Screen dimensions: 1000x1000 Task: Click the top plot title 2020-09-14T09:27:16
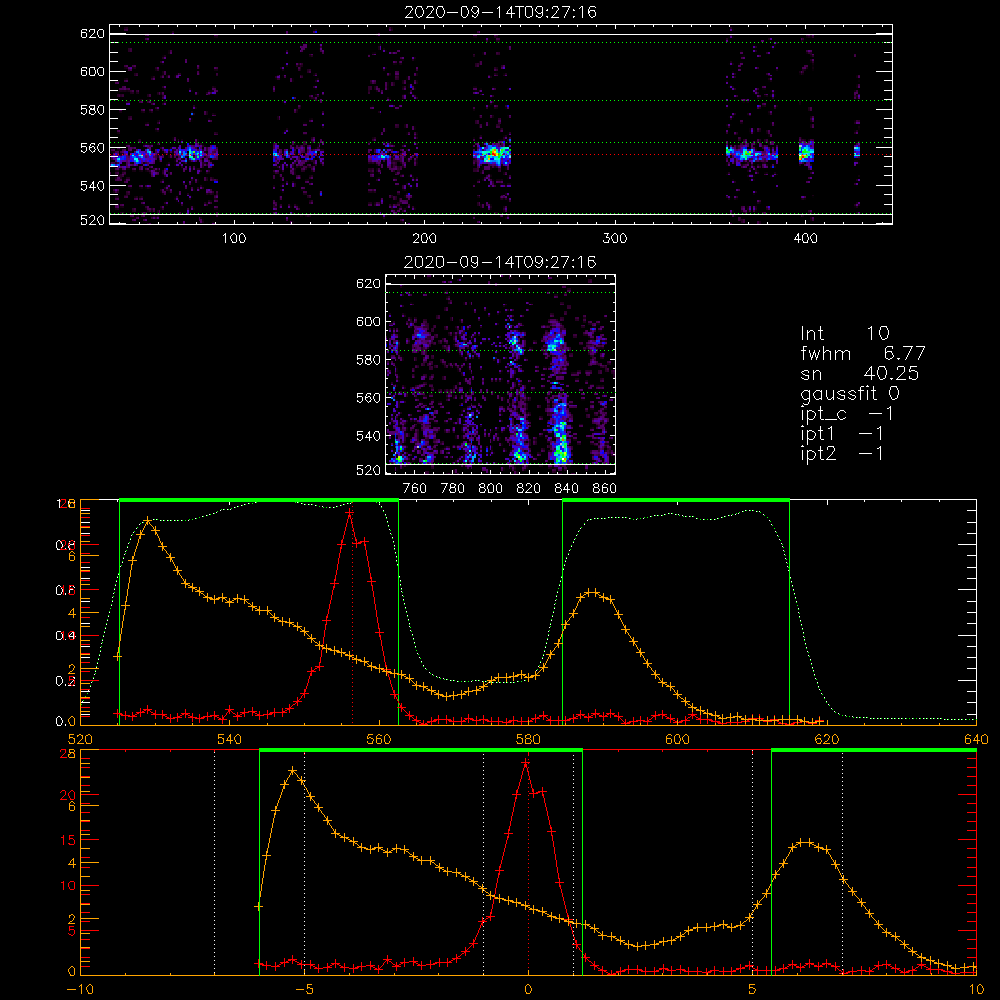[x=500, y=12]
